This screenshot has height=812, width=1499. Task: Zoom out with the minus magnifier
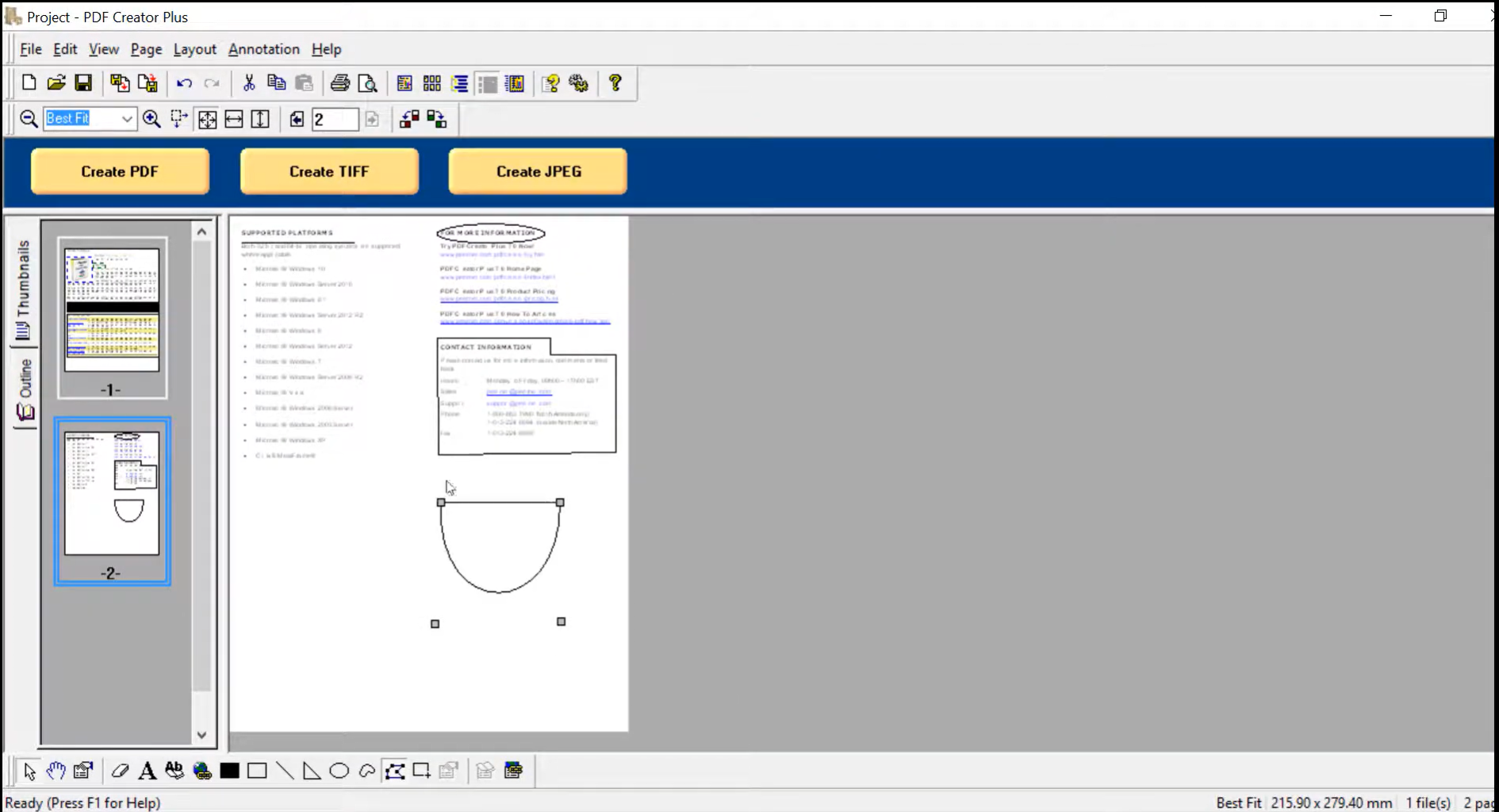29,119
